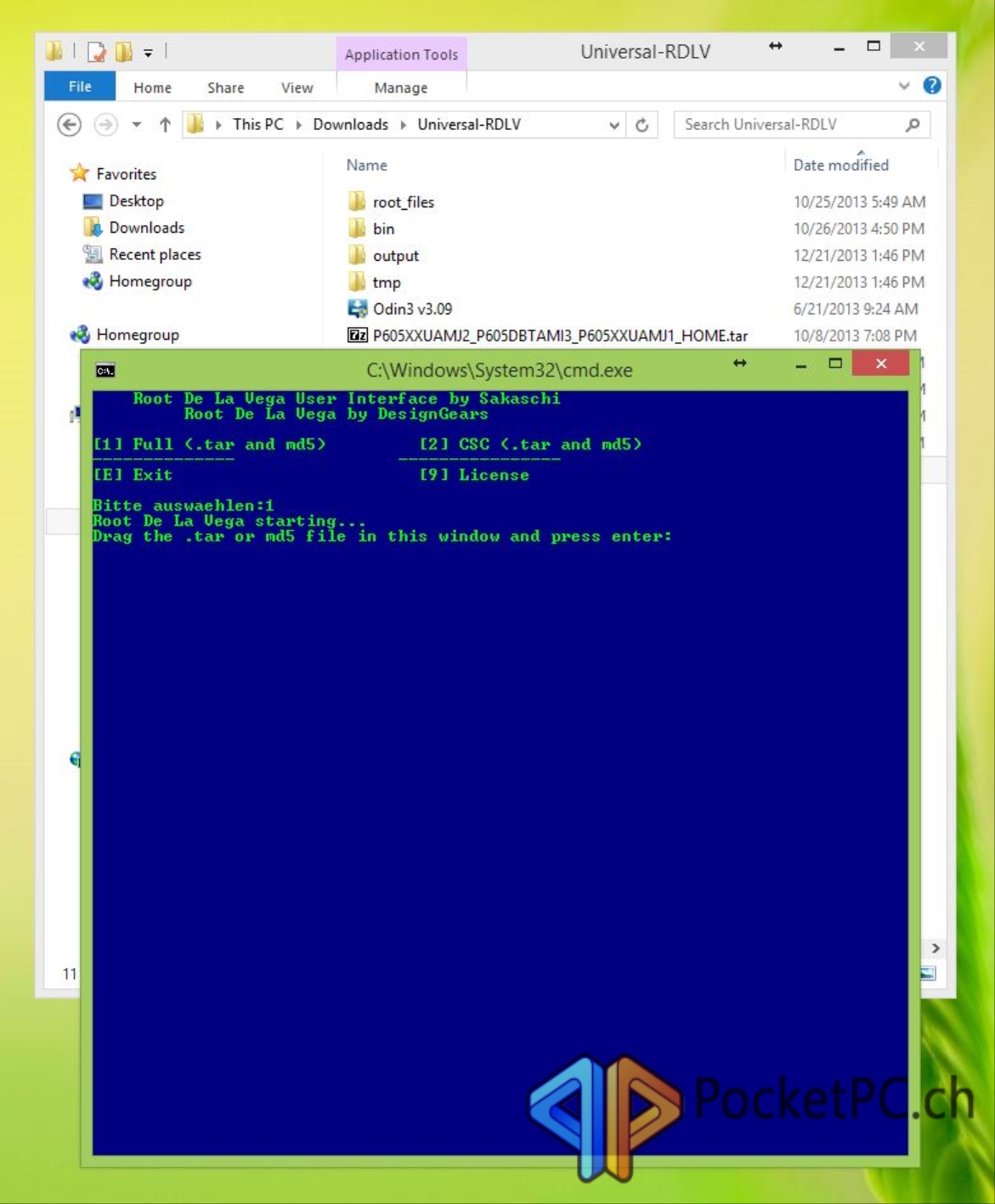Go up one folder level

(165, 125)
